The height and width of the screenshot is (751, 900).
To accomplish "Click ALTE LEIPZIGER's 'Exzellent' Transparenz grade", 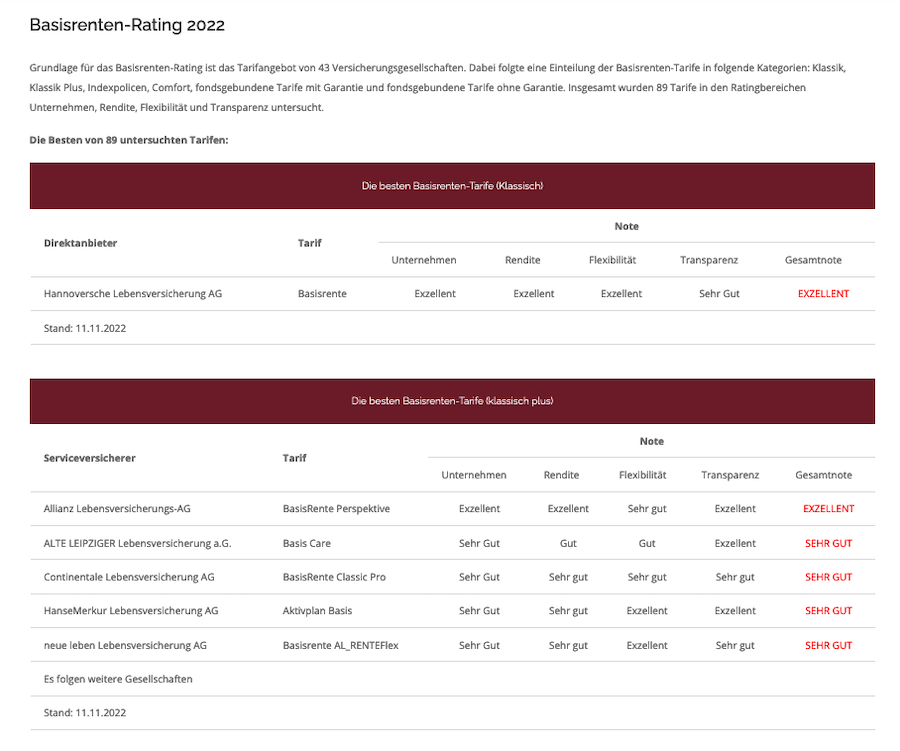I will pyautogui.click(x=735, y=543).
